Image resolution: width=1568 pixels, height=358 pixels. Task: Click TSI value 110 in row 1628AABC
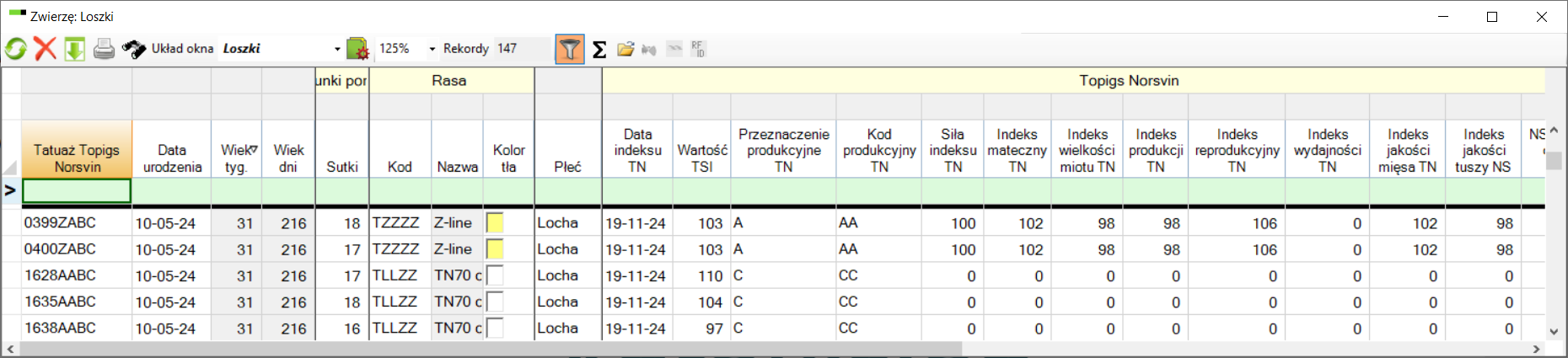(x=701, y=275)
